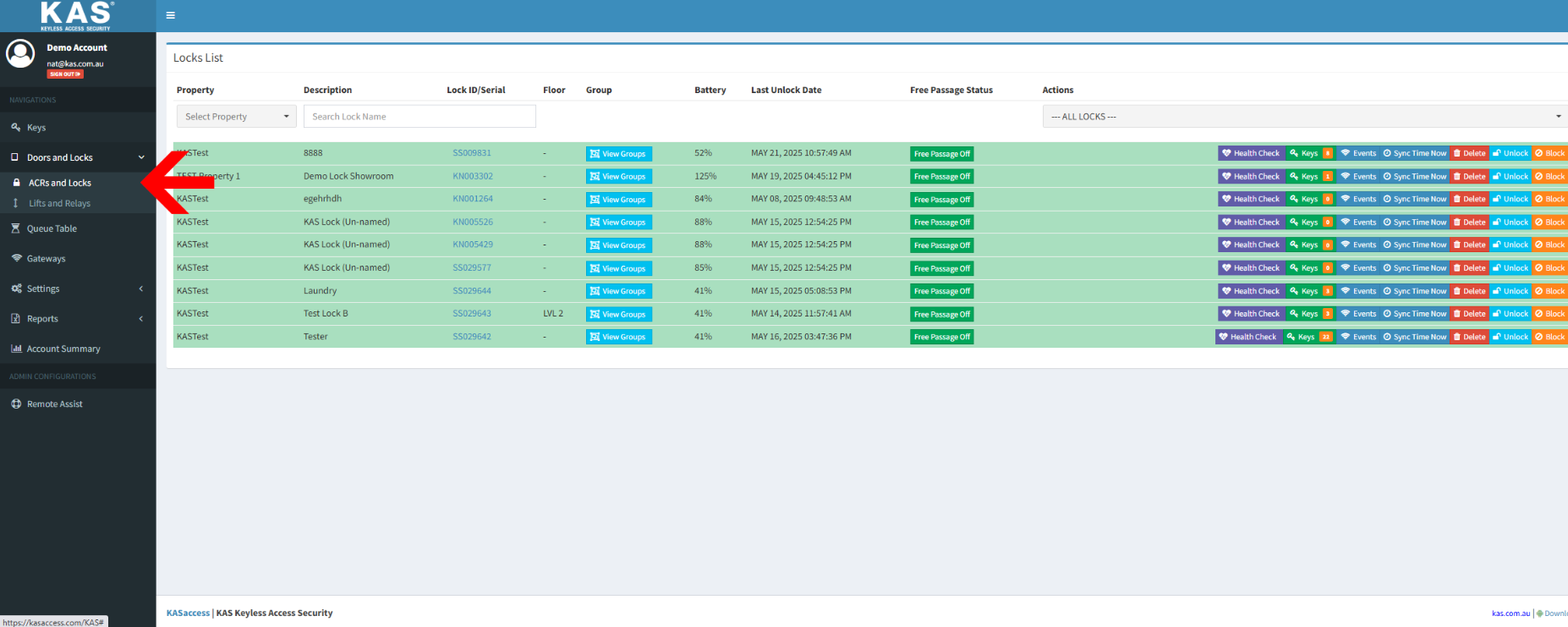Run Health Check on Tester lock
The width and height of the screenshot is (1568, 627).
click(x=1247, y=337)
